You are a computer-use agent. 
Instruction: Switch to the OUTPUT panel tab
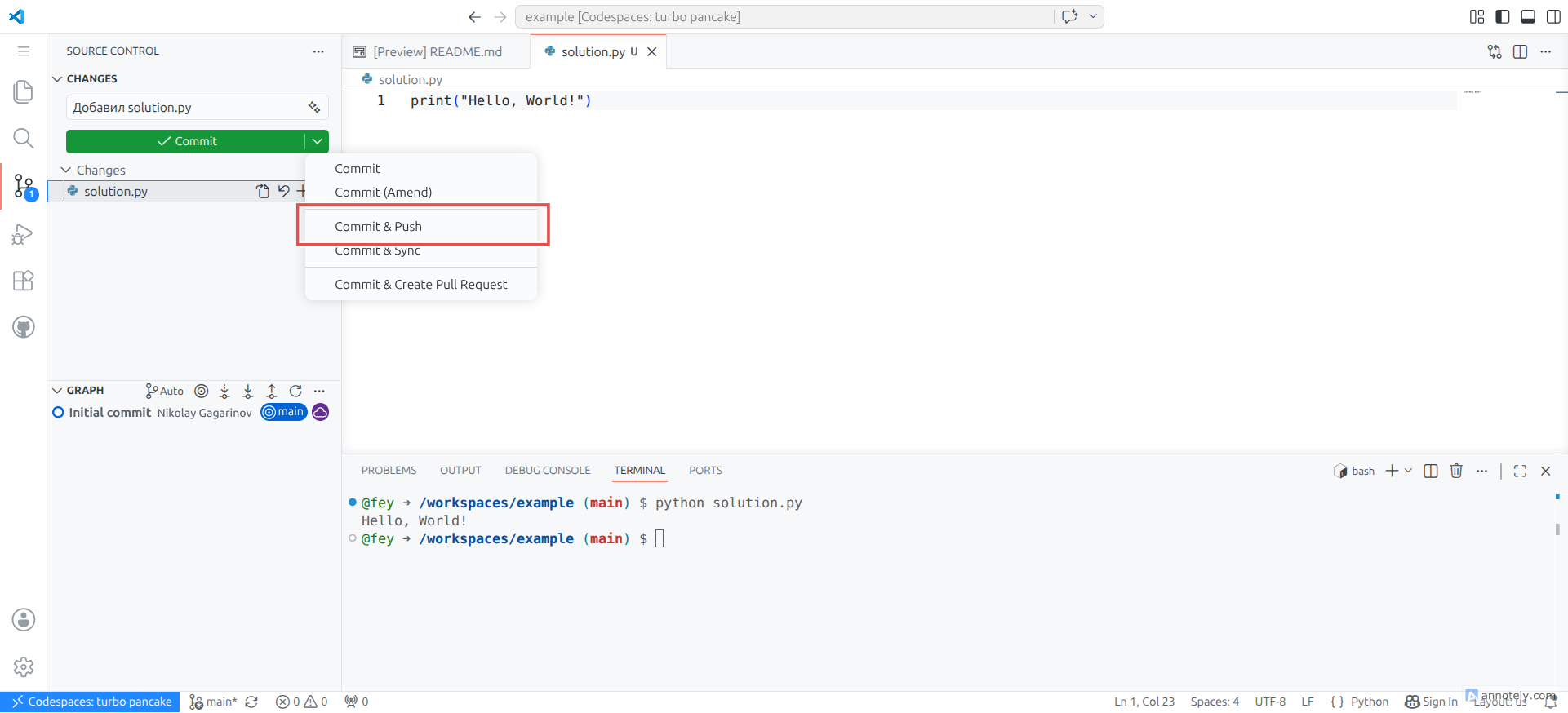(x=460, y=471)
